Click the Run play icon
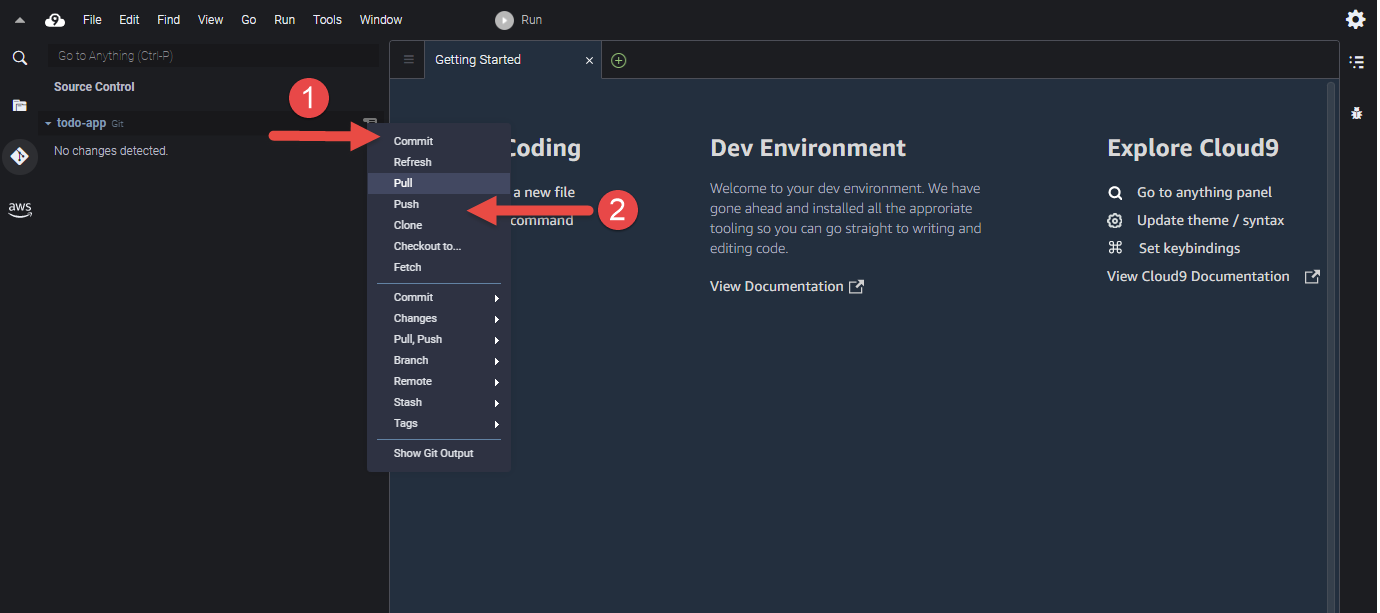 pos(504,20)
